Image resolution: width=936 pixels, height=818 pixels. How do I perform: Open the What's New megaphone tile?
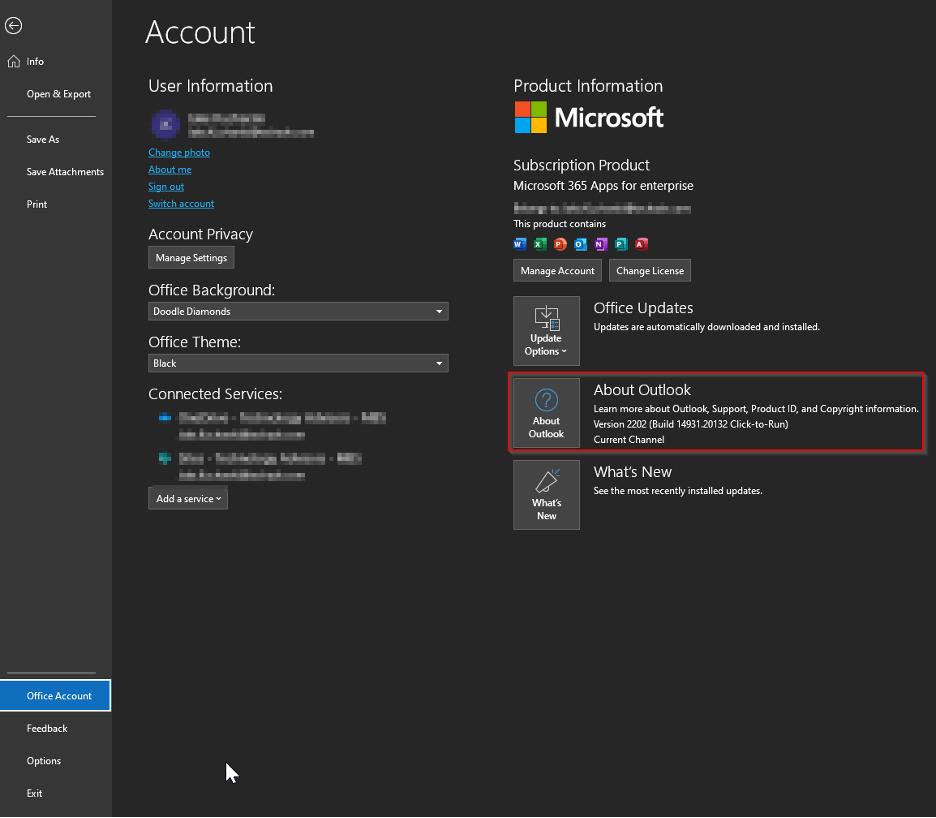click(546, 494)
